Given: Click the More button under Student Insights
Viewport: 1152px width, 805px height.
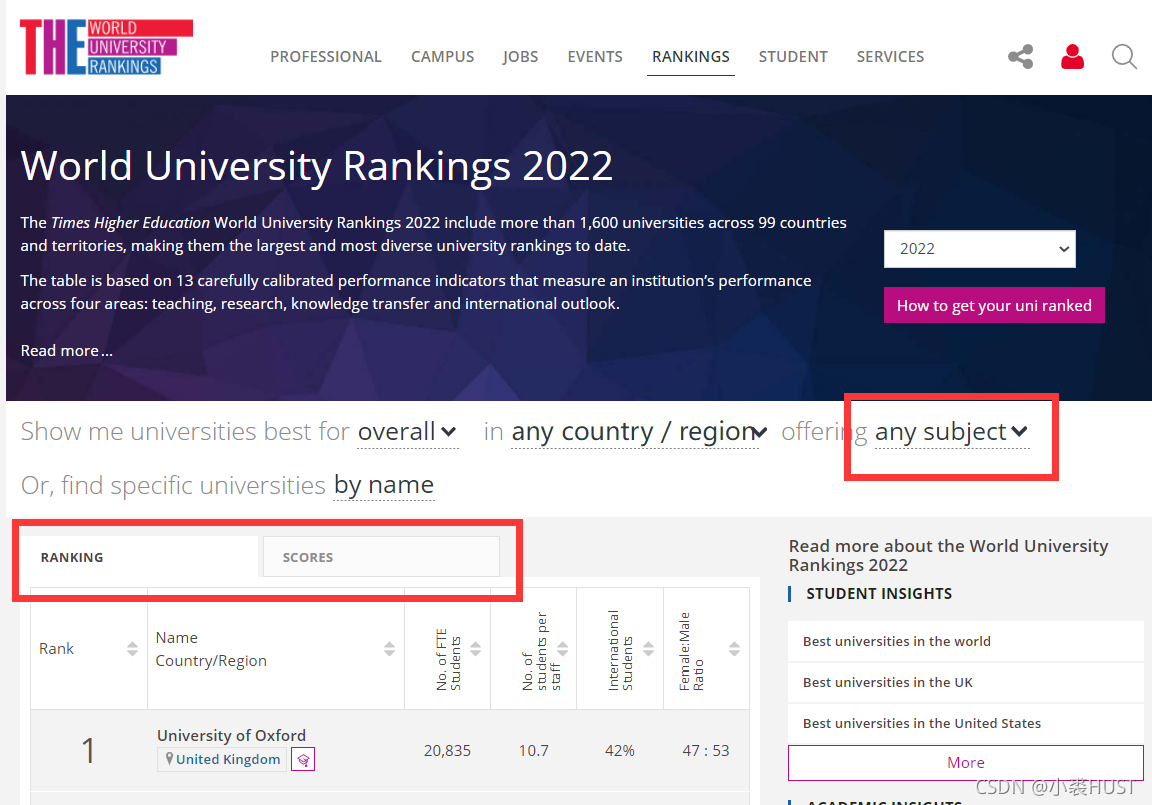Looking at the screenshot, I should (965, 762).
